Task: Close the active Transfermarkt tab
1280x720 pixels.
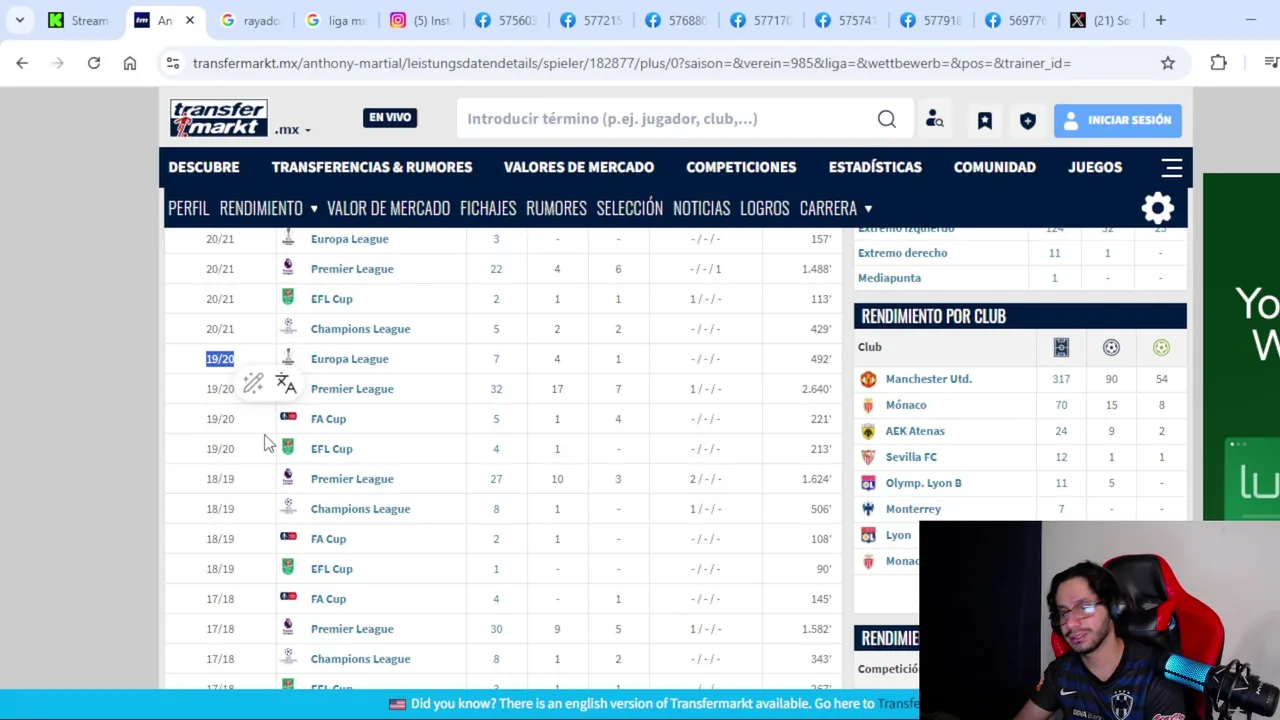Action: 190,20
